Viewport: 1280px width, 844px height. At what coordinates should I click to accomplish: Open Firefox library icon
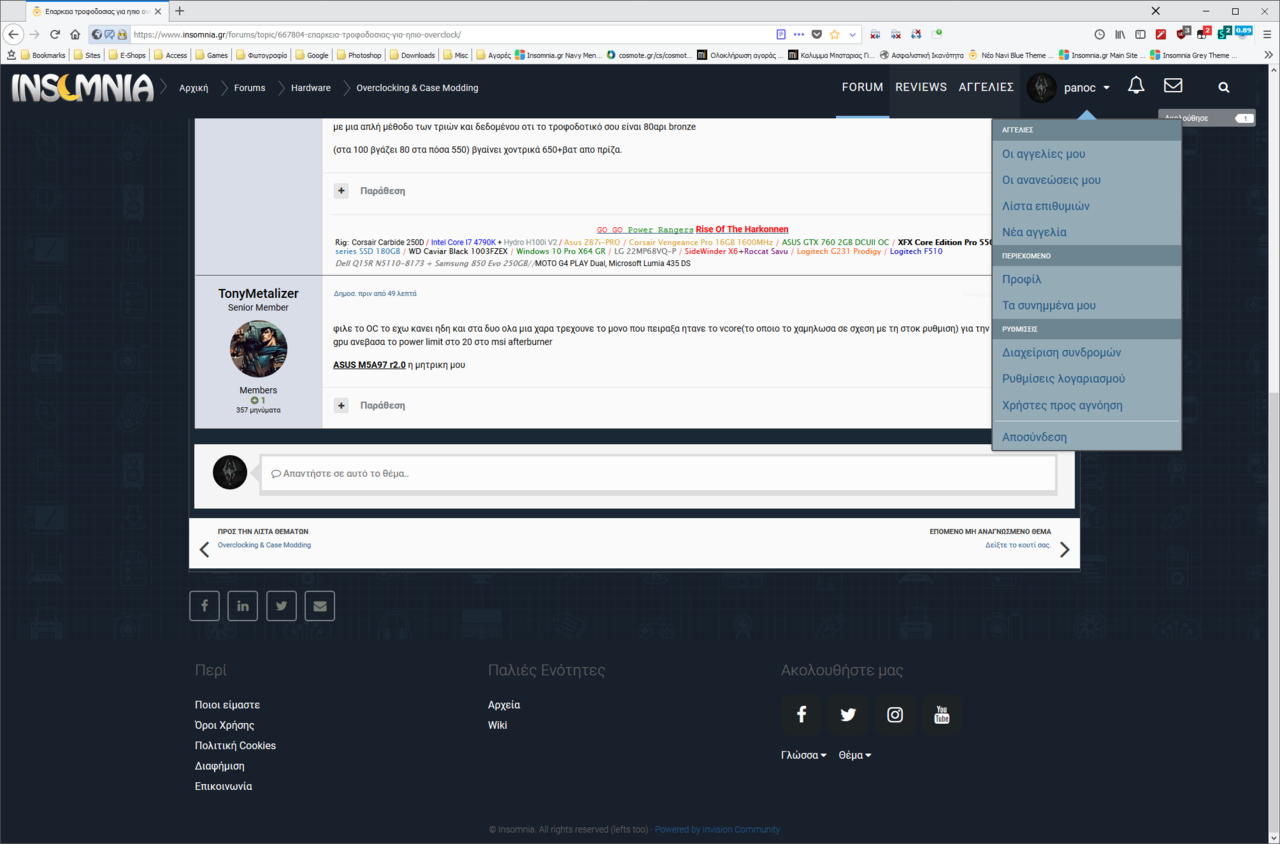[1121, 34]
